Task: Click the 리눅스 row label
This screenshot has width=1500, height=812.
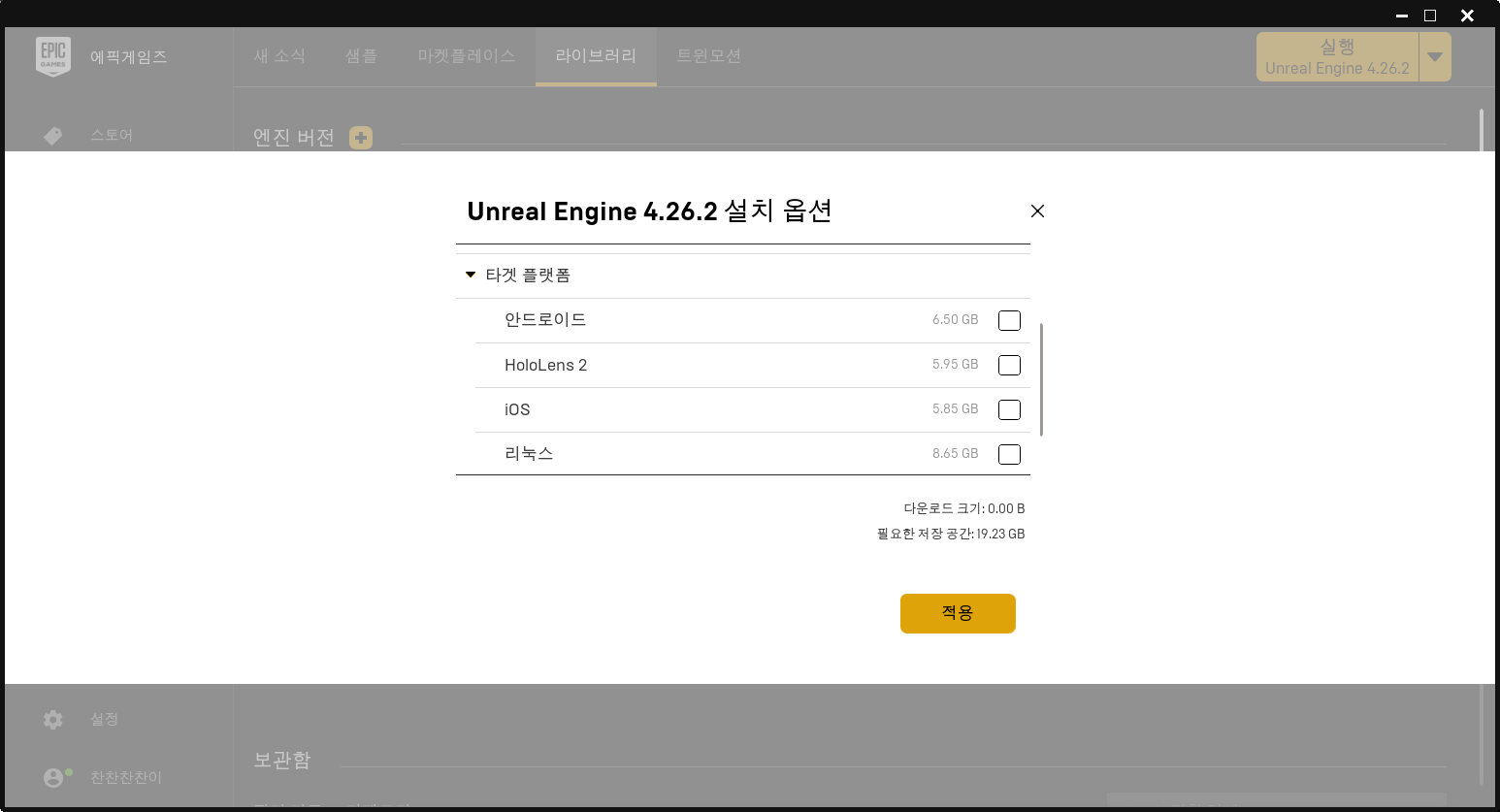Action: (x=529, y=454)
